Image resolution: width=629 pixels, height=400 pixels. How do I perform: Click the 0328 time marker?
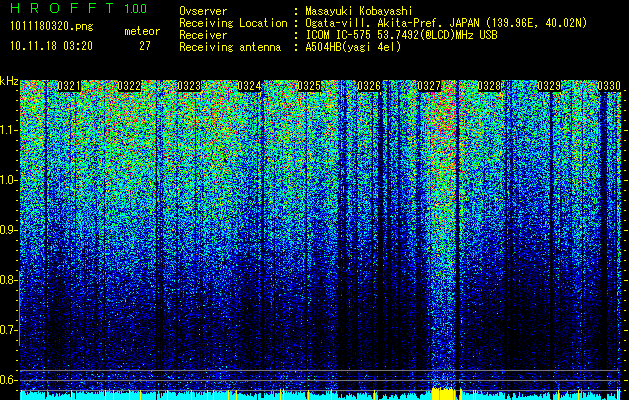(x=489, y=86)
